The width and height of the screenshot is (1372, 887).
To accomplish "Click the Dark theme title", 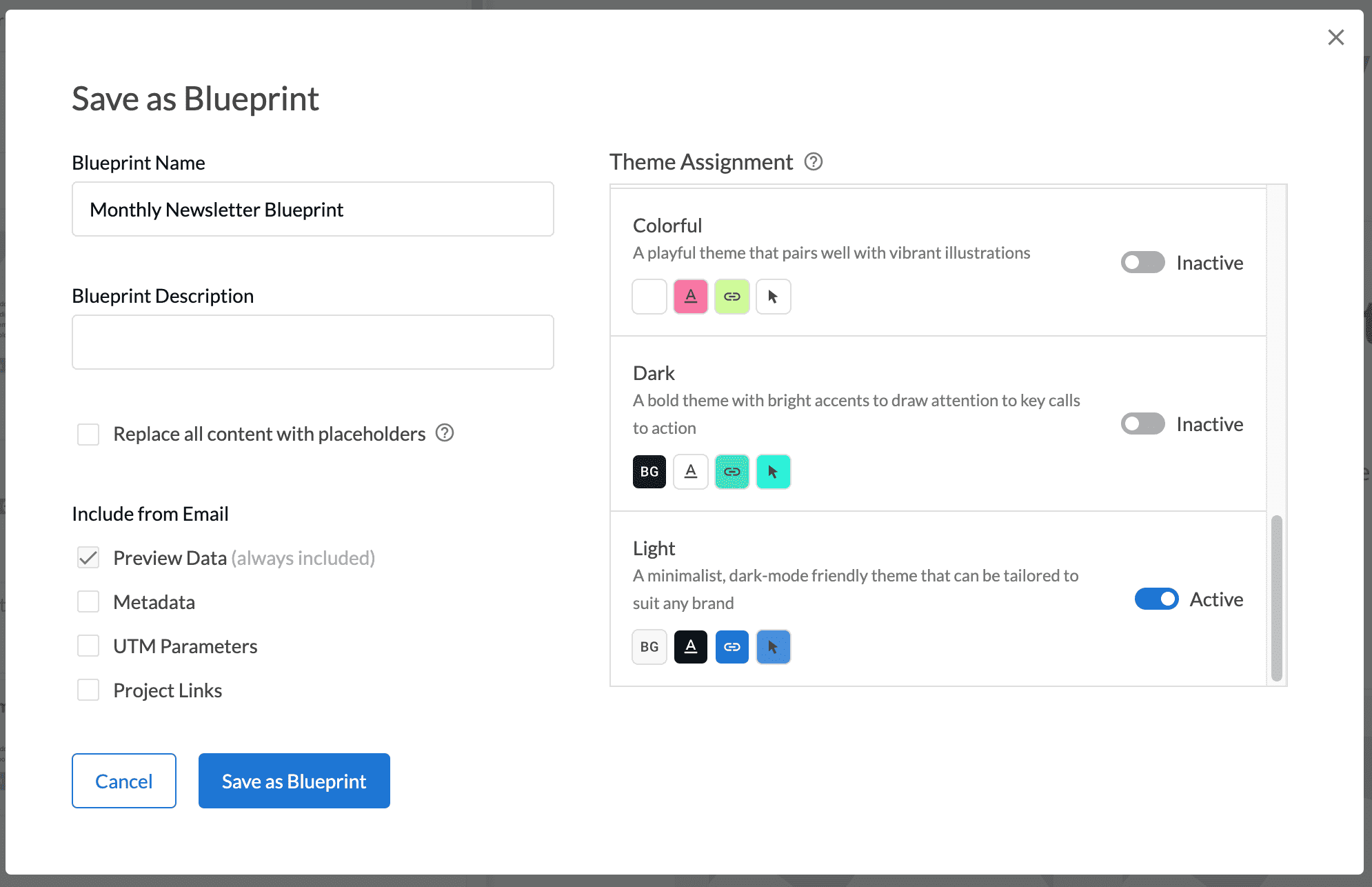I will tap(654, 373).
